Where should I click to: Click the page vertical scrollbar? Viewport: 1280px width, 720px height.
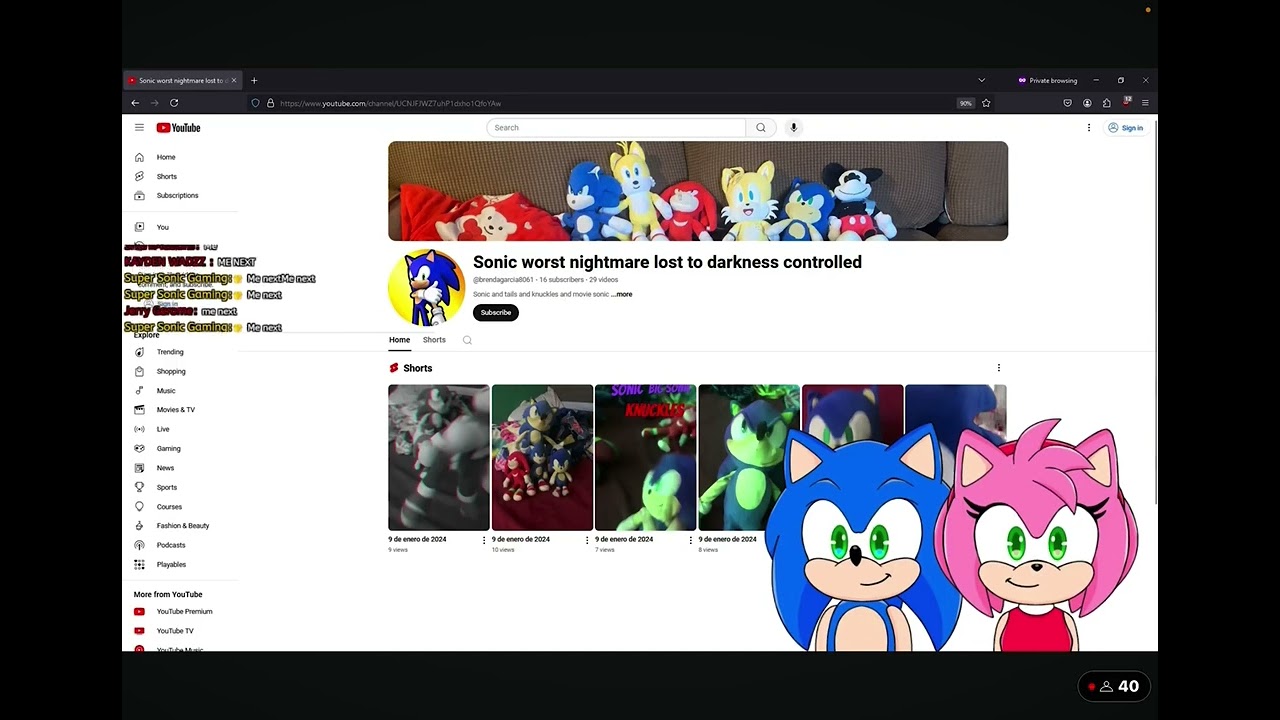(x=1155, y=310)
